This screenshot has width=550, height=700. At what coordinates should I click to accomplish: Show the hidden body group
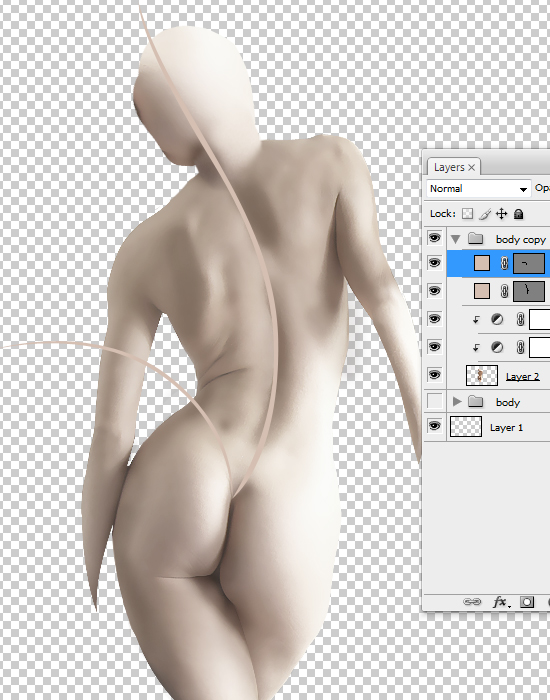(x=434, y=401)
